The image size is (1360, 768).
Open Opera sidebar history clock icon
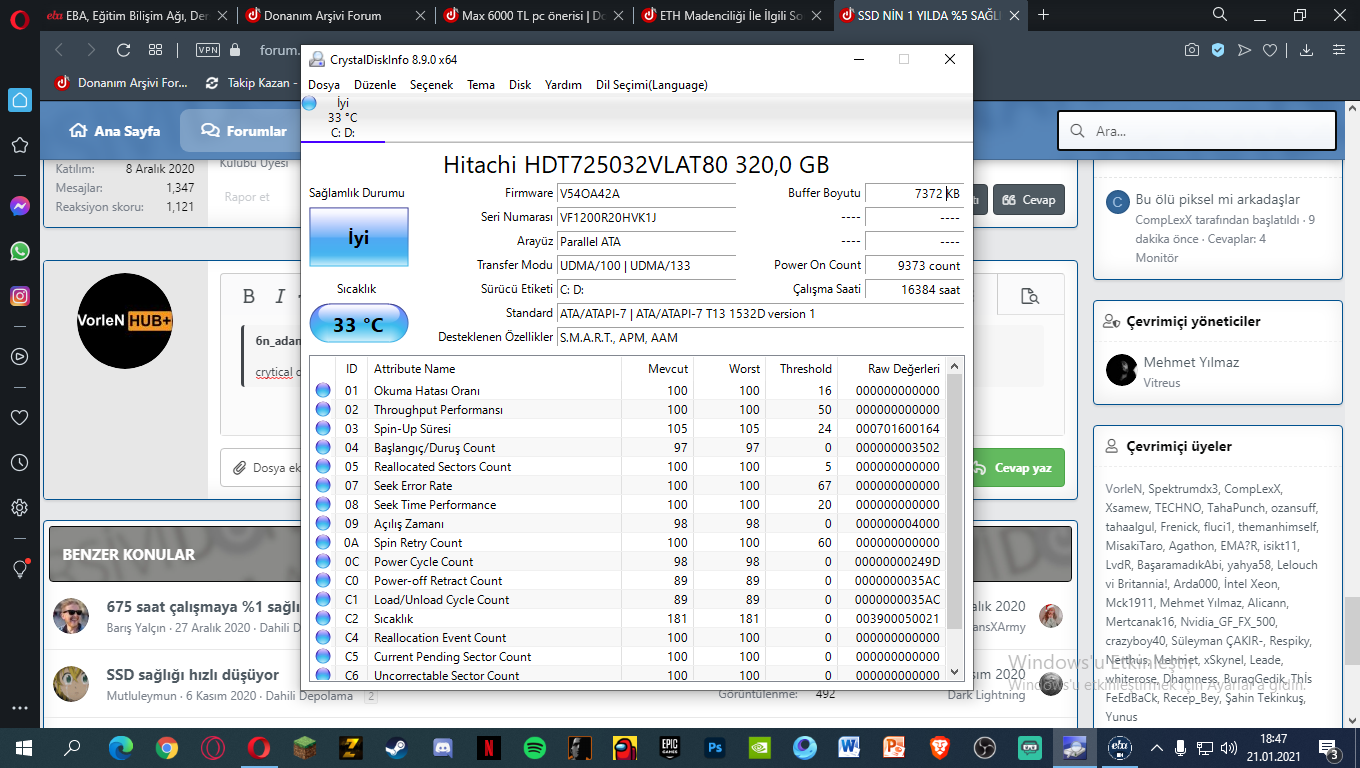pos(19,463)
